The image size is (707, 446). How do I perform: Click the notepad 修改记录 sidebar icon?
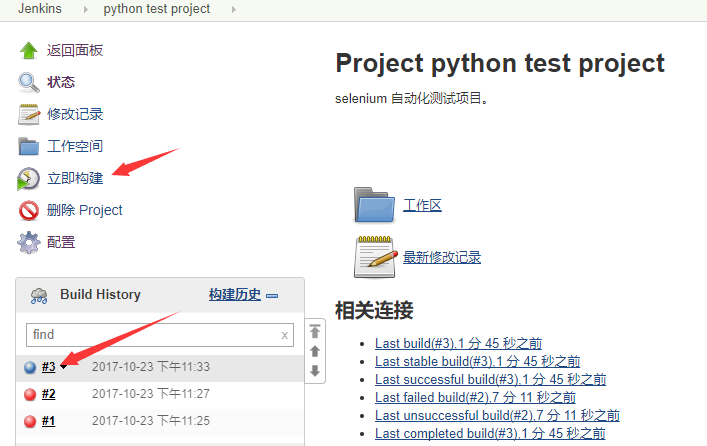click(29, 114)
